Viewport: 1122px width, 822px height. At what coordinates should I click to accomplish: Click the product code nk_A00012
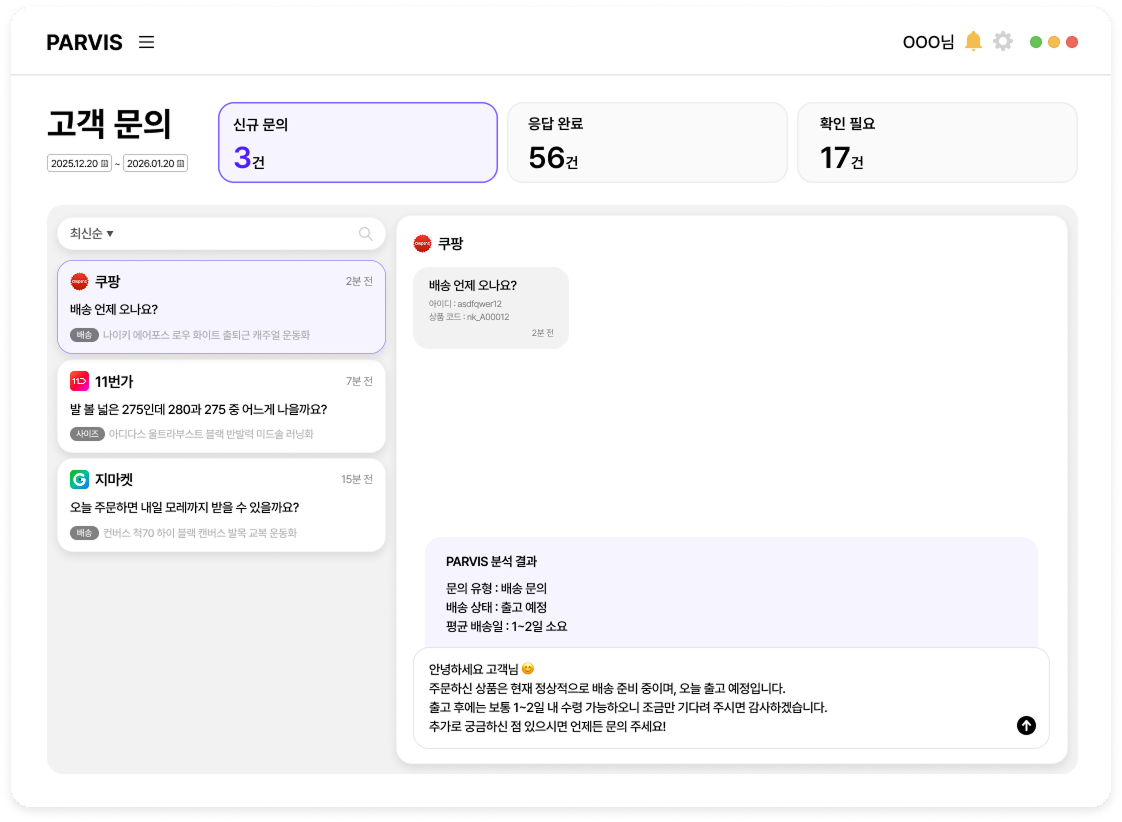(x=488, y=317)
